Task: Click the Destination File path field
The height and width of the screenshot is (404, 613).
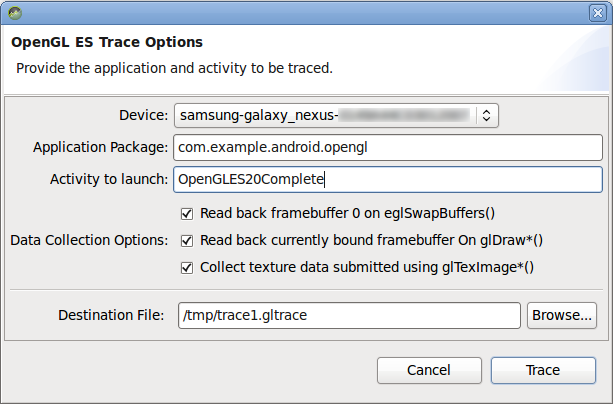Action: 348,315
